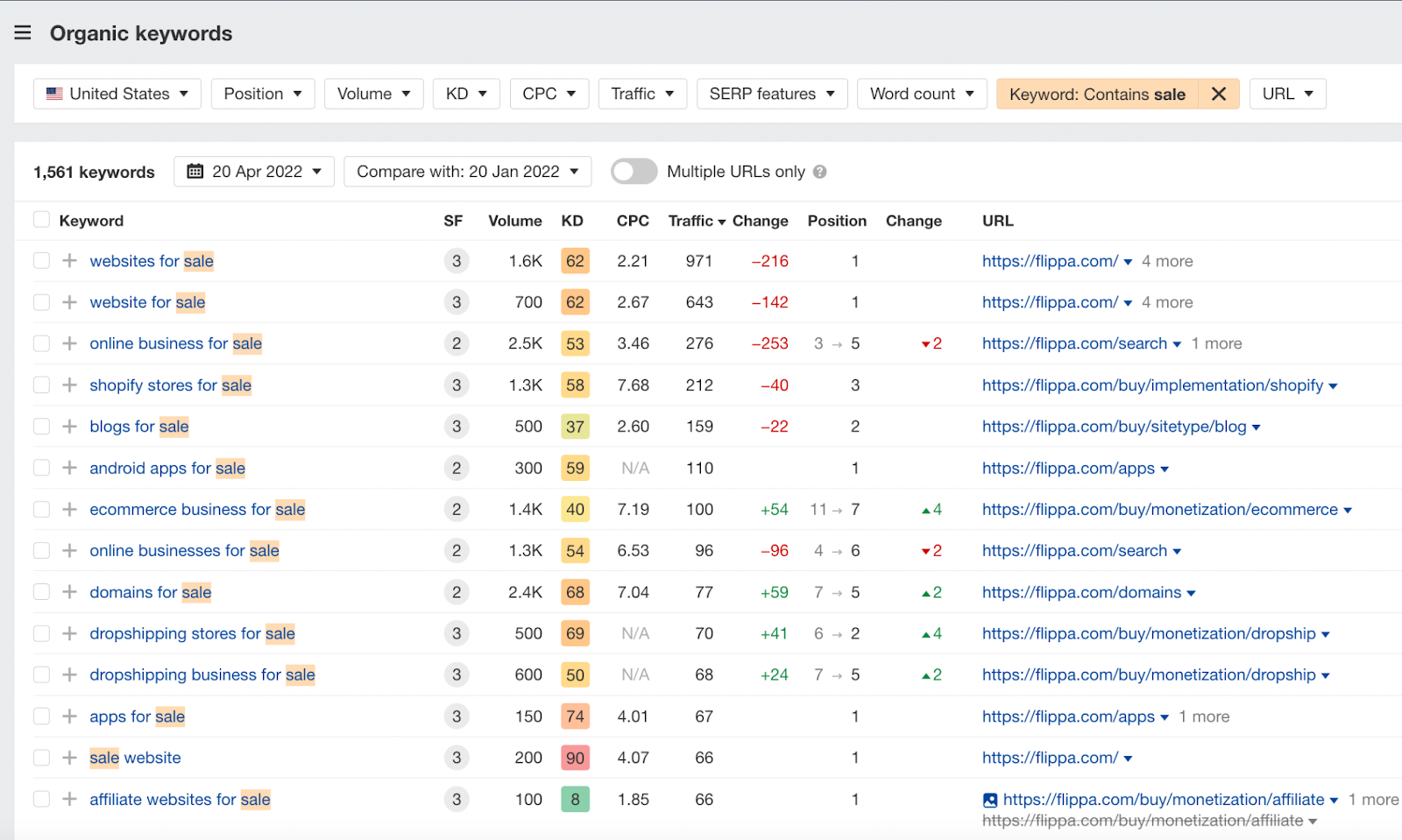This screenshot has height=840, width=1402.
Task: Click the calendar icon in the date selector
Action: (x=195, y=172)
